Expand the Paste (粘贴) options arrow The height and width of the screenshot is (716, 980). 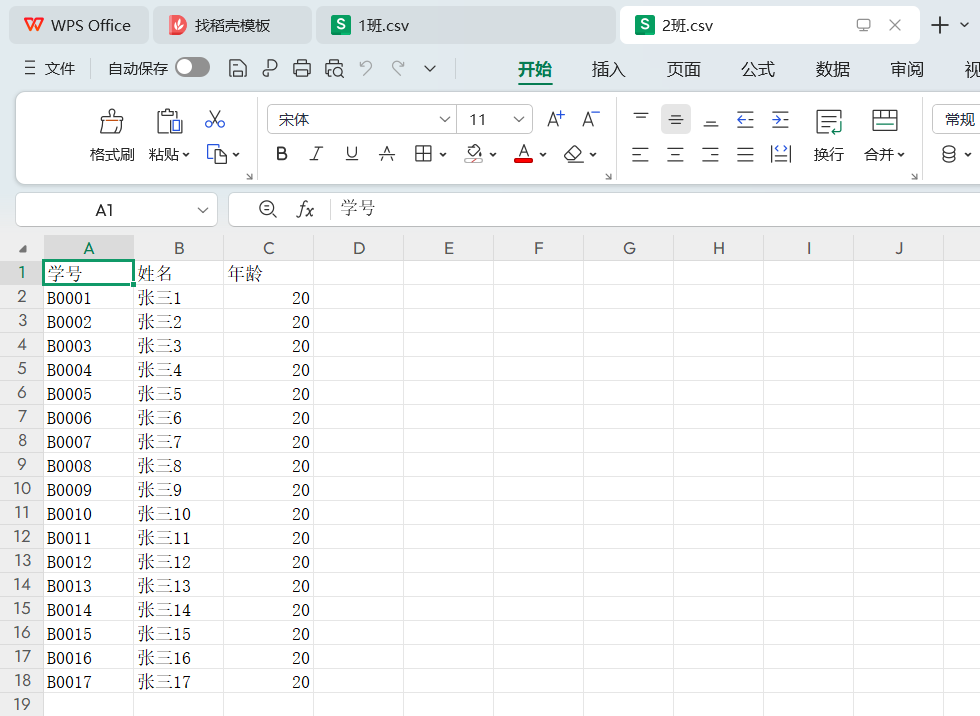point(186,155)
